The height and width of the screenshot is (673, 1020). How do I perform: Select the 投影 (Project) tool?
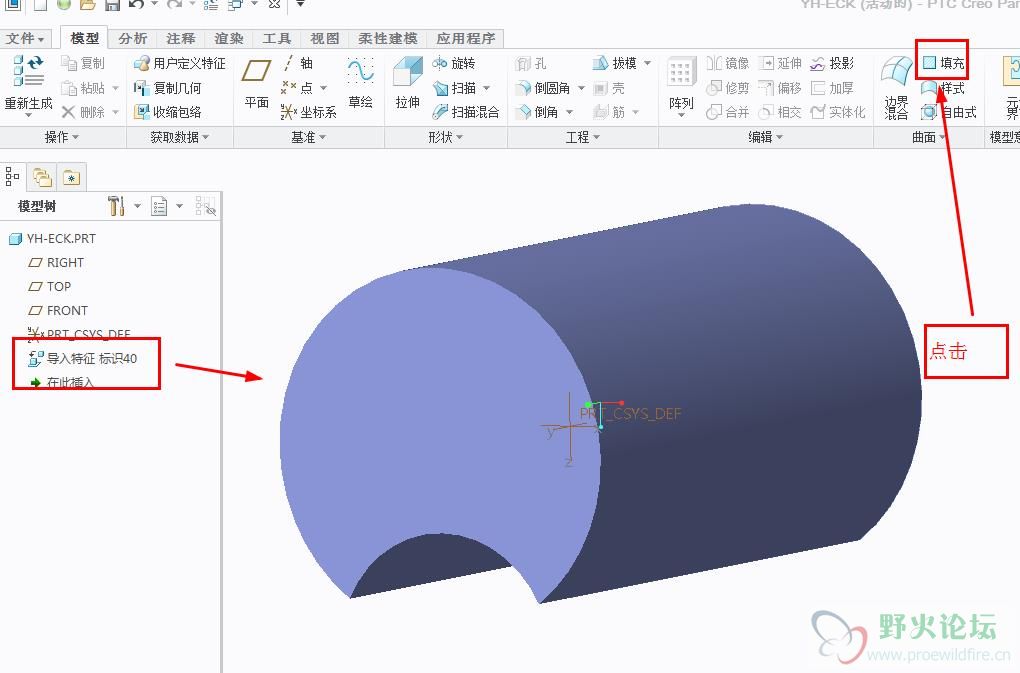833,63
